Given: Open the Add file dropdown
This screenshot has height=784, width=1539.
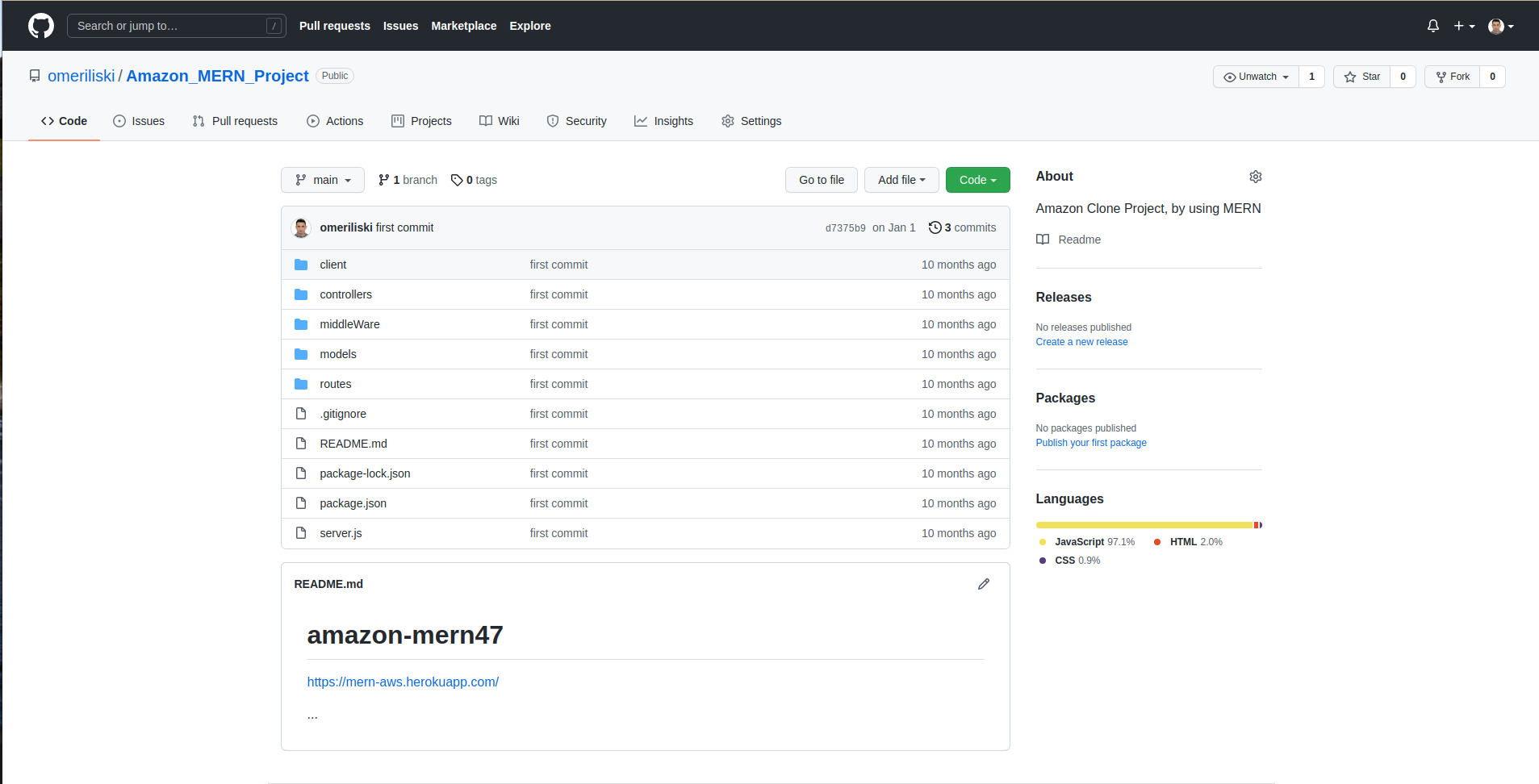Looking at the screenshot, I should [901, 180].
